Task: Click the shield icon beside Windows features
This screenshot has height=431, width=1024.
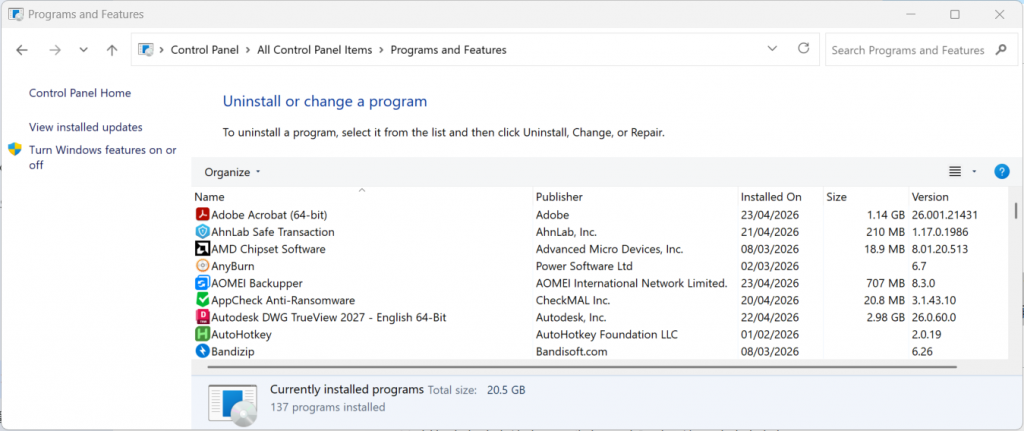Action: pos(15,150)
